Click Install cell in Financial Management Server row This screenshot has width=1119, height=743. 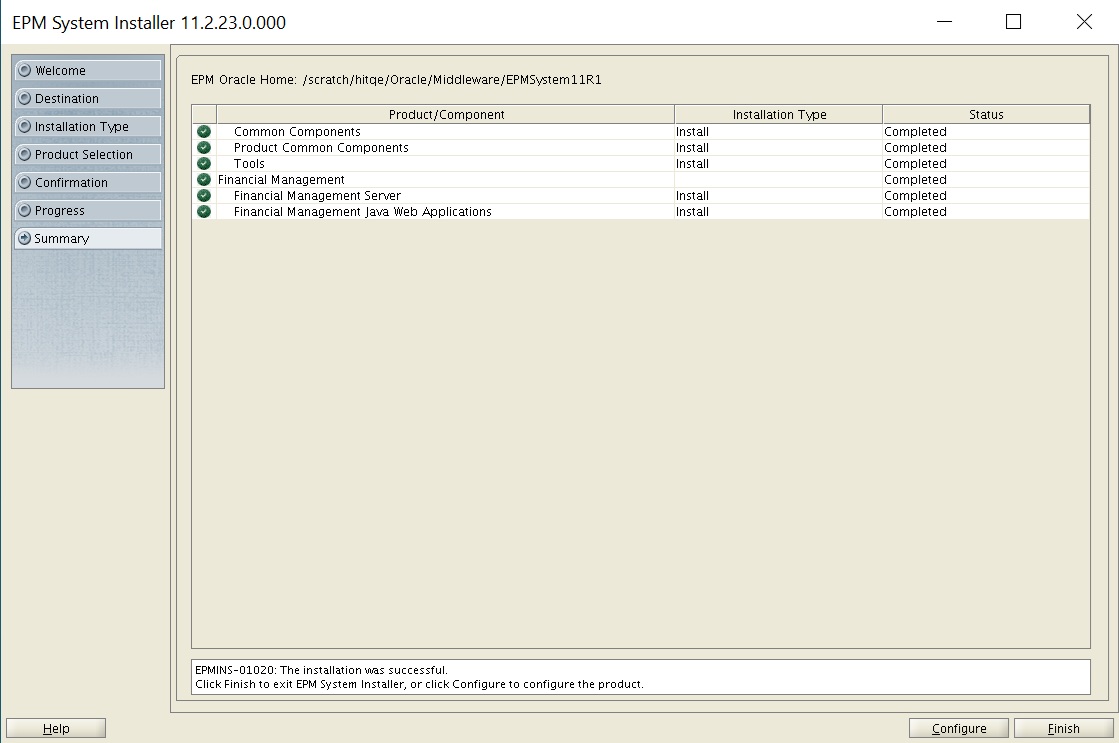[692, 196]
